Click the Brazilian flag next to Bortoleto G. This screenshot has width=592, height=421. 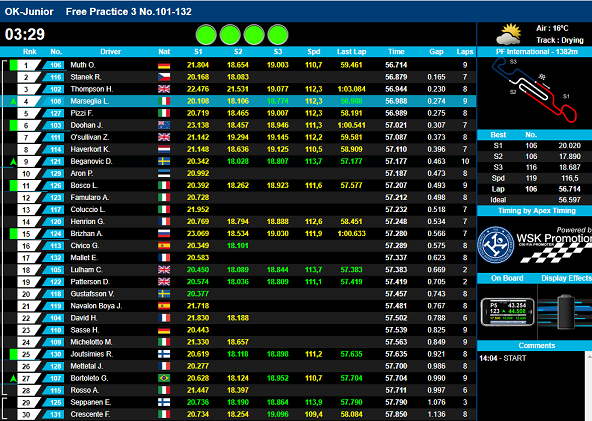point(164,378)
